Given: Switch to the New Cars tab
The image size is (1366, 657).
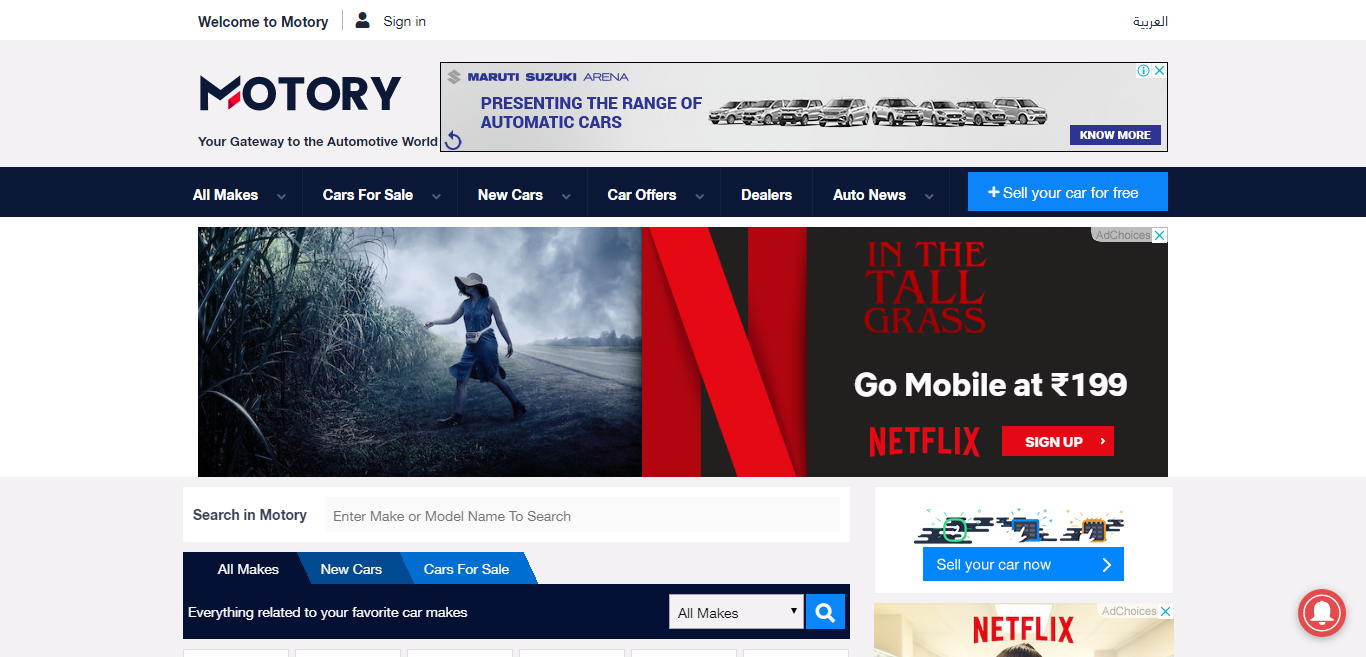Looking at the screenshot, I should pyautogui.click(x=351, y=569).
